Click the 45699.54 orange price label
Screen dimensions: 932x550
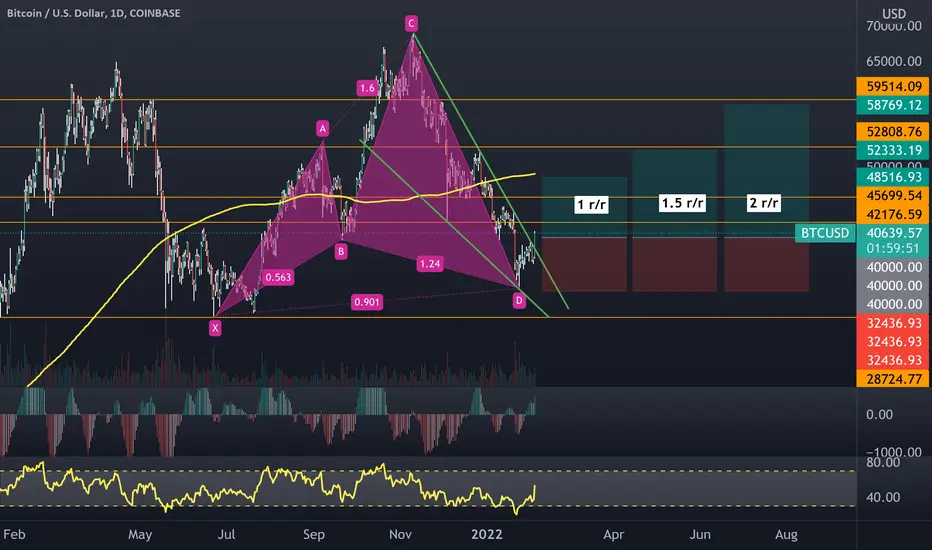click(894, 196)
